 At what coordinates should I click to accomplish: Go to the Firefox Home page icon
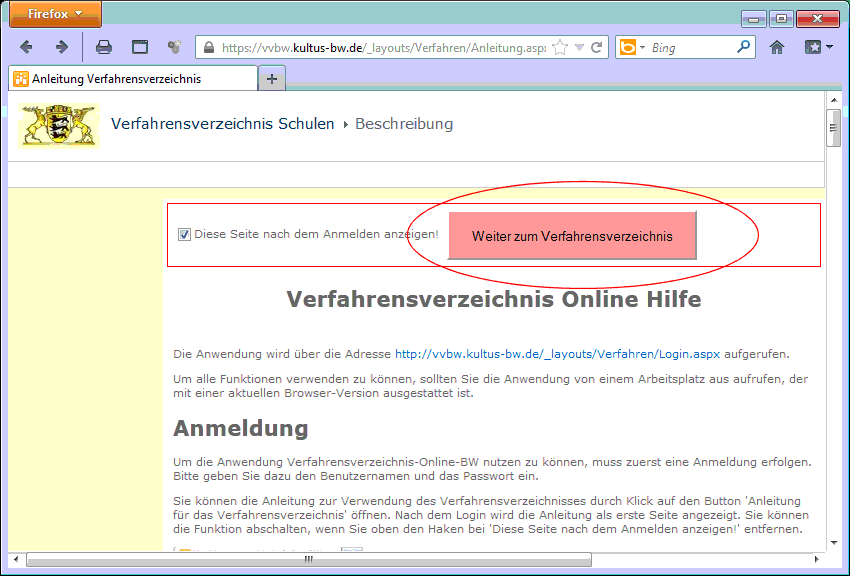click(777, 47)
